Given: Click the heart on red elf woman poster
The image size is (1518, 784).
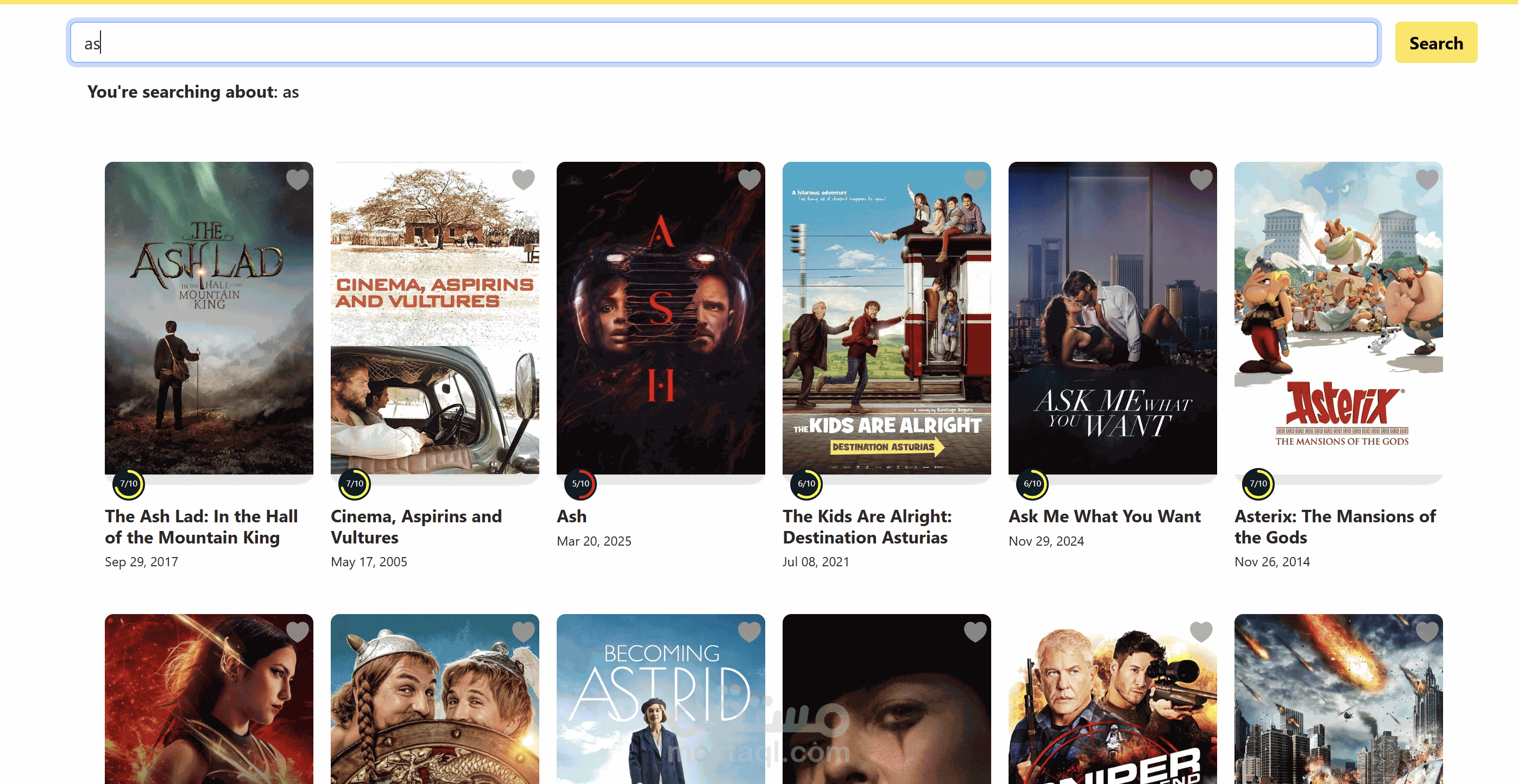Looking at the screenshot, I should (x=297, y=631).
